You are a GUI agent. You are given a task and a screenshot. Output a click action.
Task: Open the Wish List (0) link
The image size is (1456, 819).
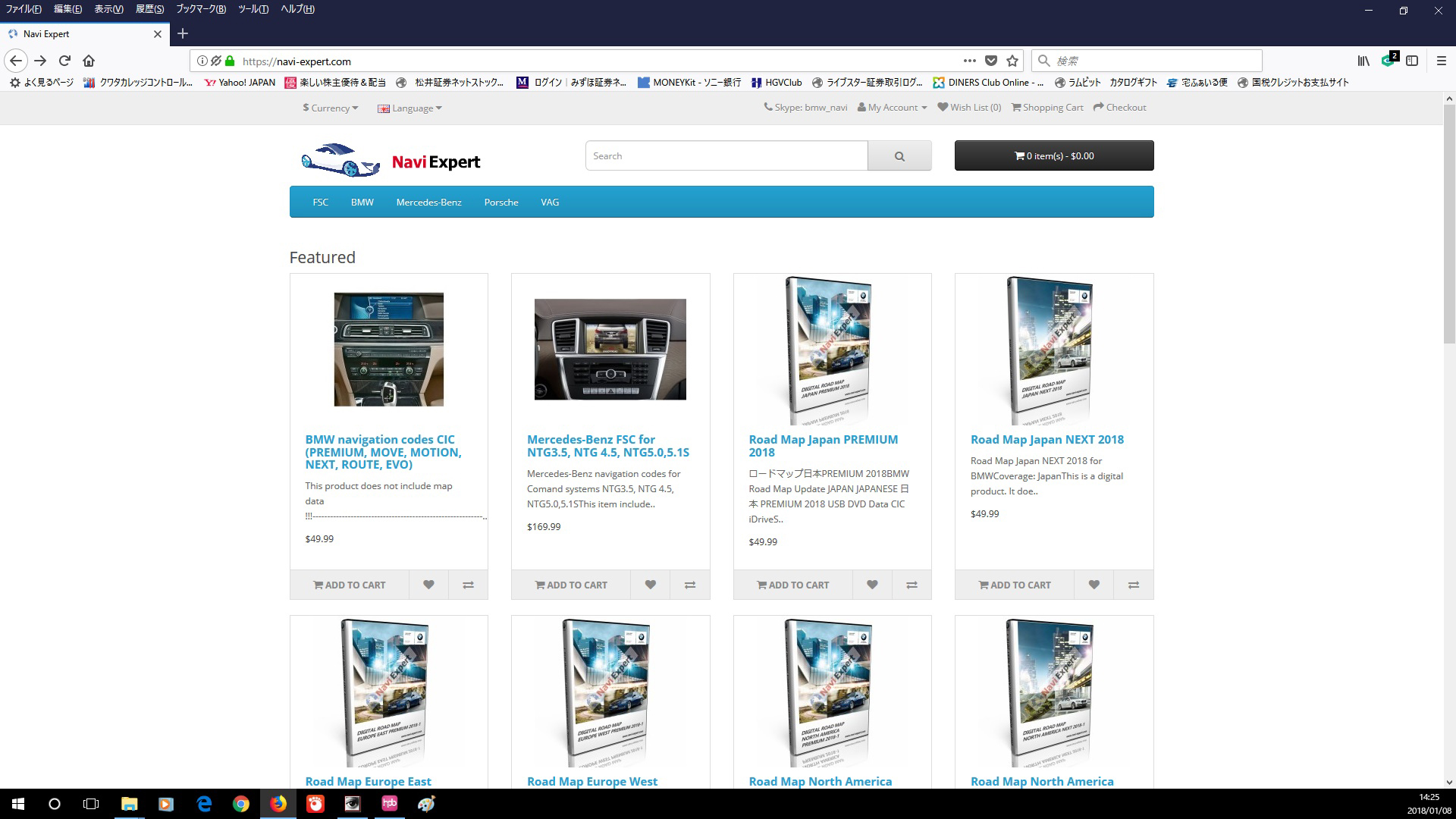(969, 108)
